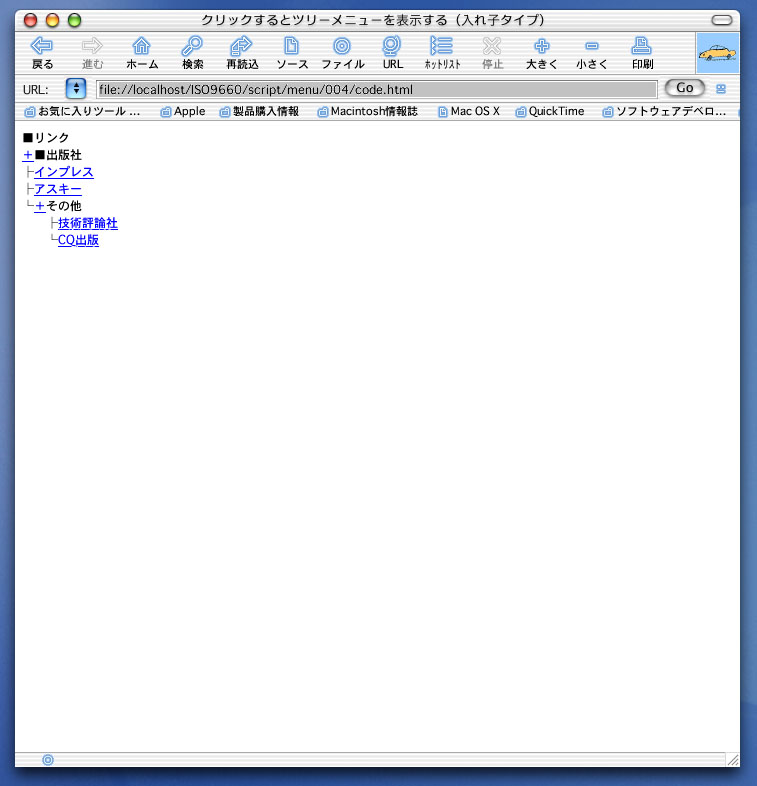757x786 pixels.
Task: Open the Apple bookmark folder
Action: click(x=183, y=111)
